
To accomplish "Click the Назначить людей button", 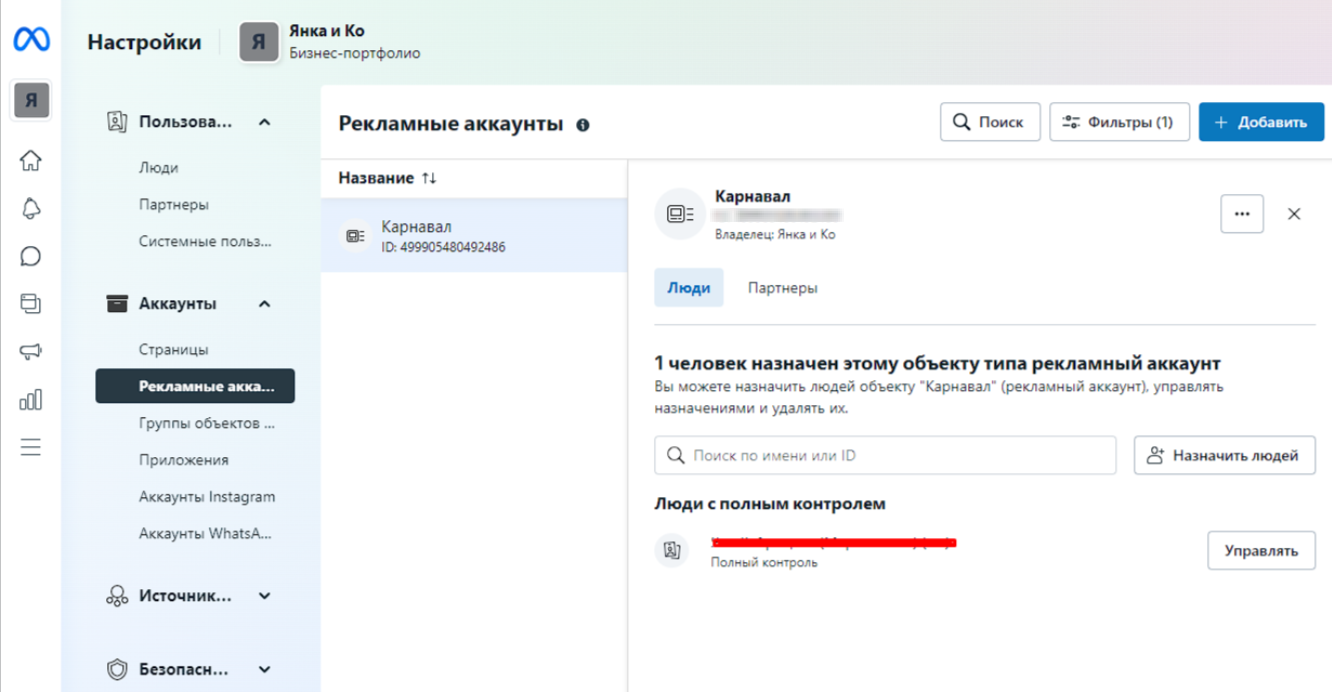I will pos(1224,455).
